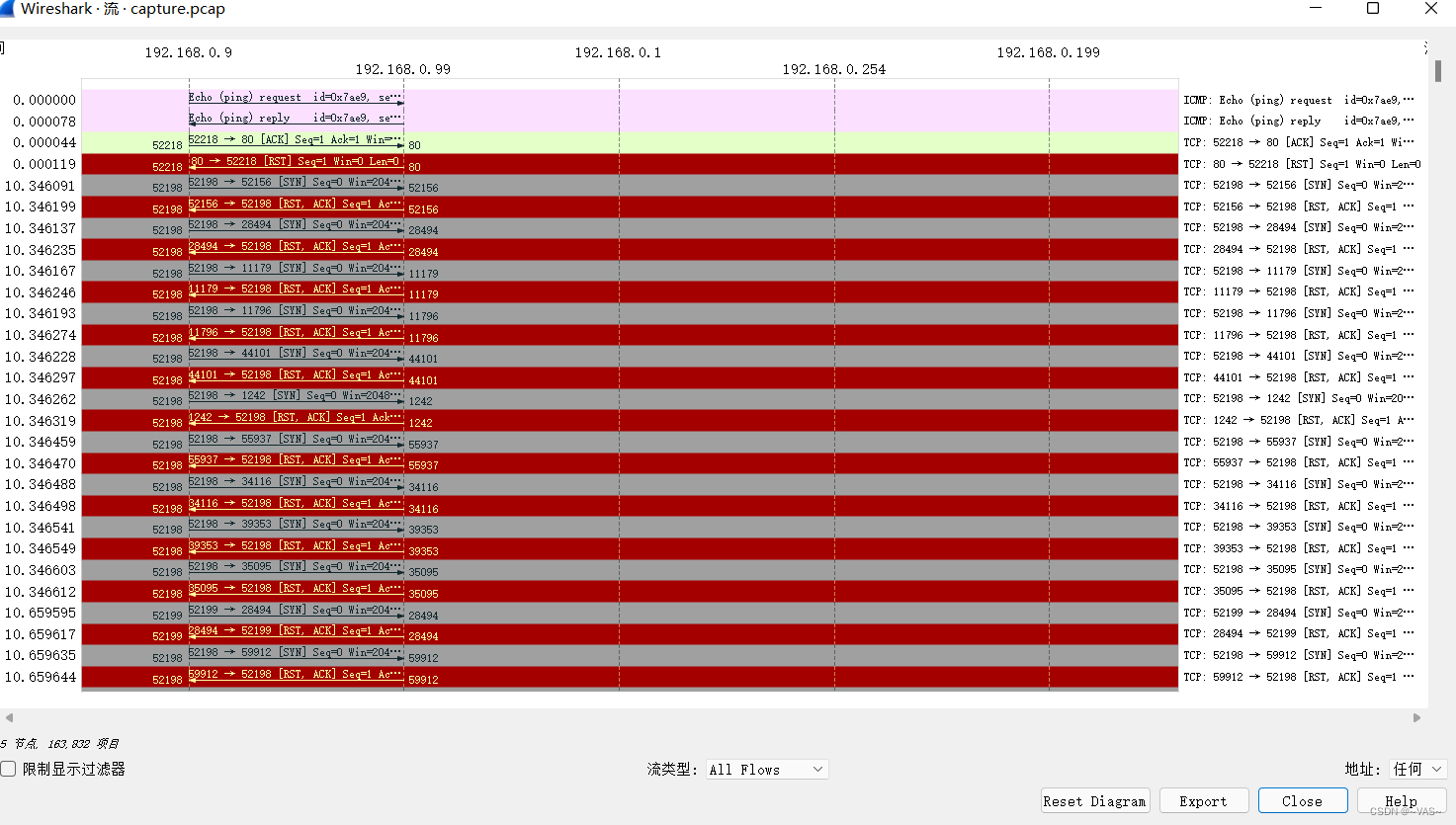The height and width of the screenshot is (825, 1456).
Task: Select the 52199 → 28494 SYN flow row
Action: [630, 614]
